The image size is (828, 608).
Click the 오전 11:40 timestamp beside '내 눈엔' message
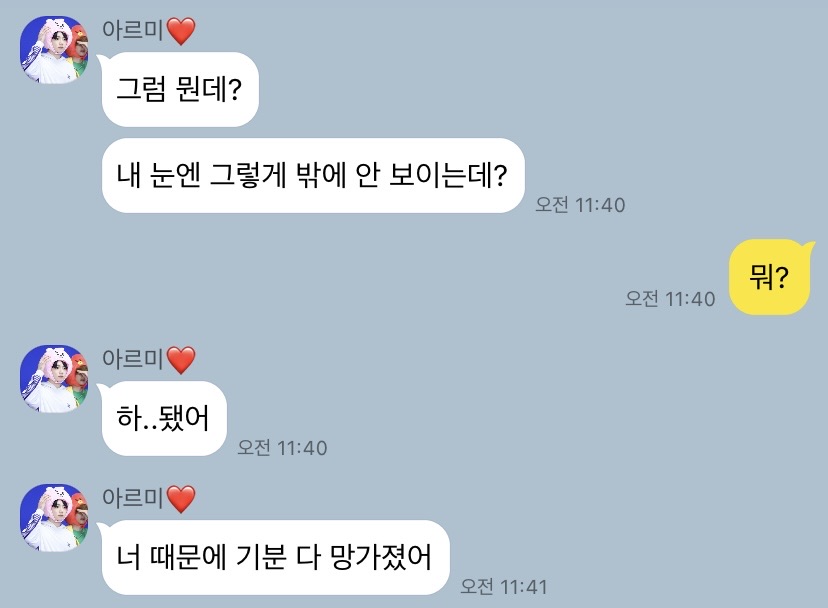(x=580, y=204)
